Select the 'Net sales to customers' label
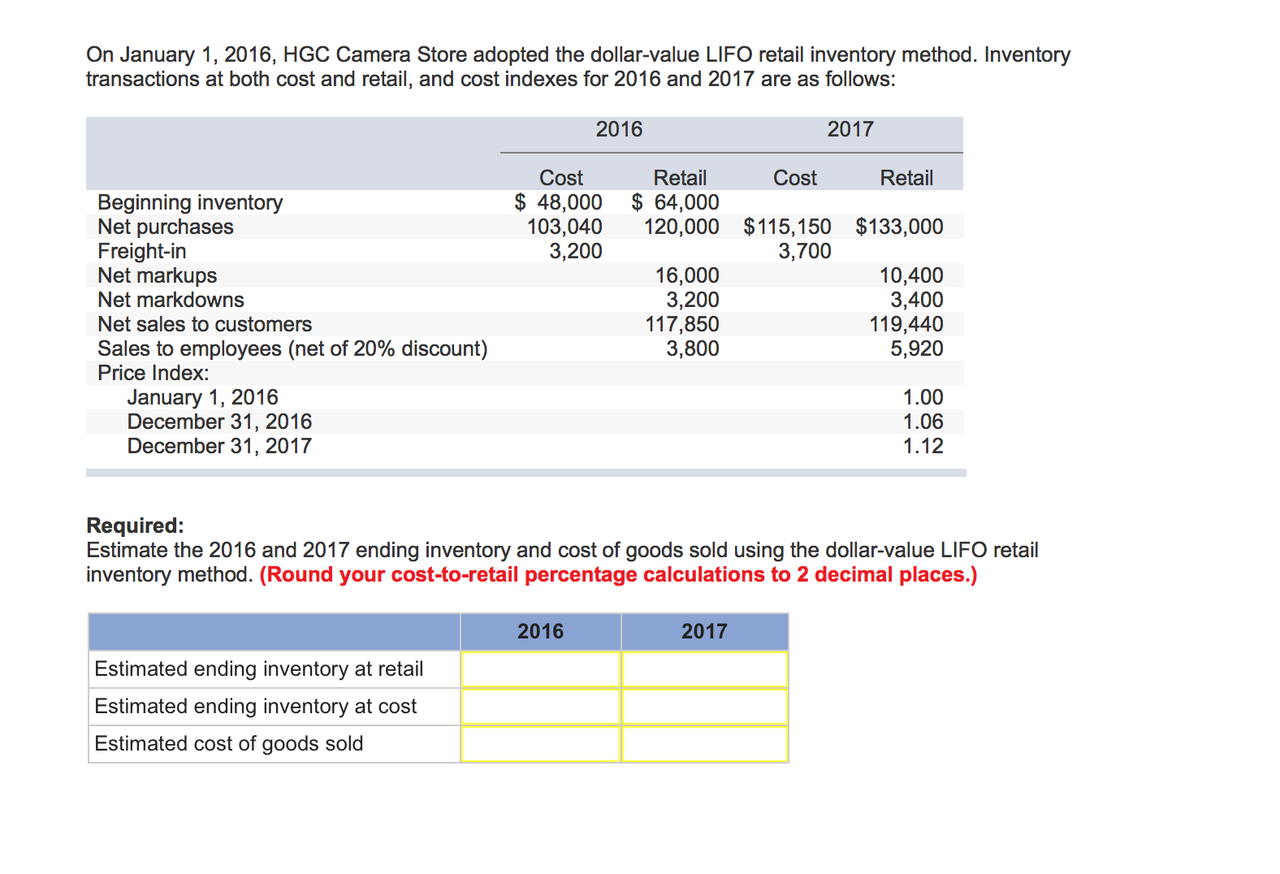The width and height of the screenshot is (1280, 874). coord(205,324)
